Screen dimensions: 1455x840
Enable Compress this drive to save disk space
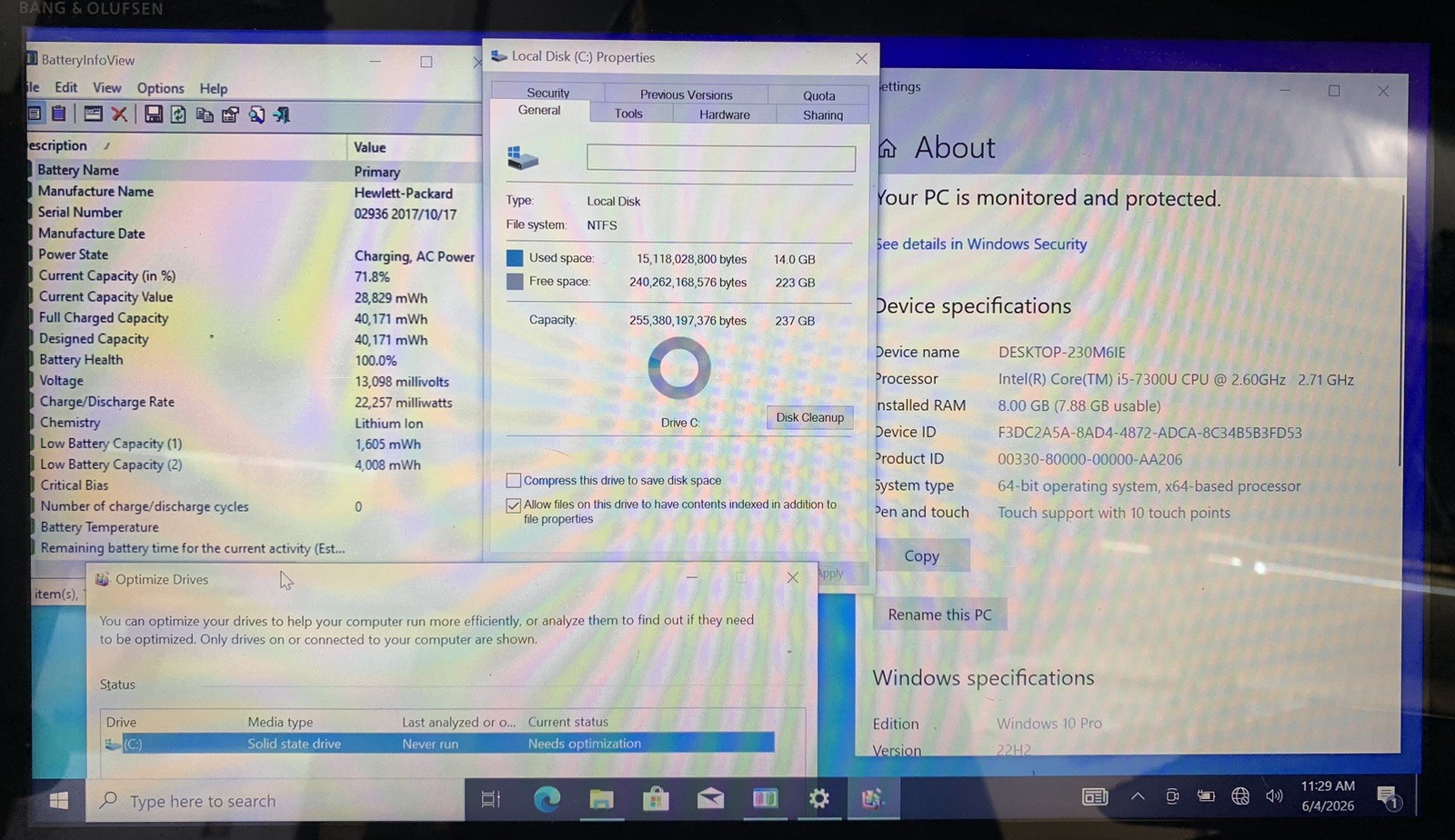(514, 481)
